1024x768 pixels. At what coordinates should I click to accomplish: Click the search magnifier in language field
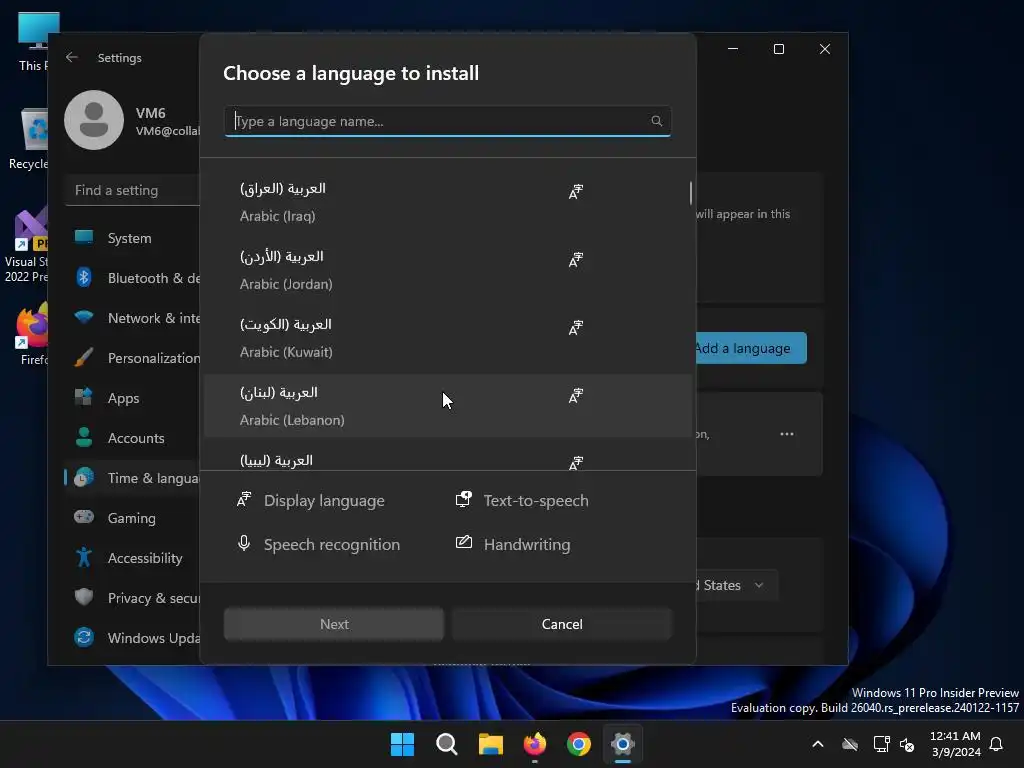656,121
